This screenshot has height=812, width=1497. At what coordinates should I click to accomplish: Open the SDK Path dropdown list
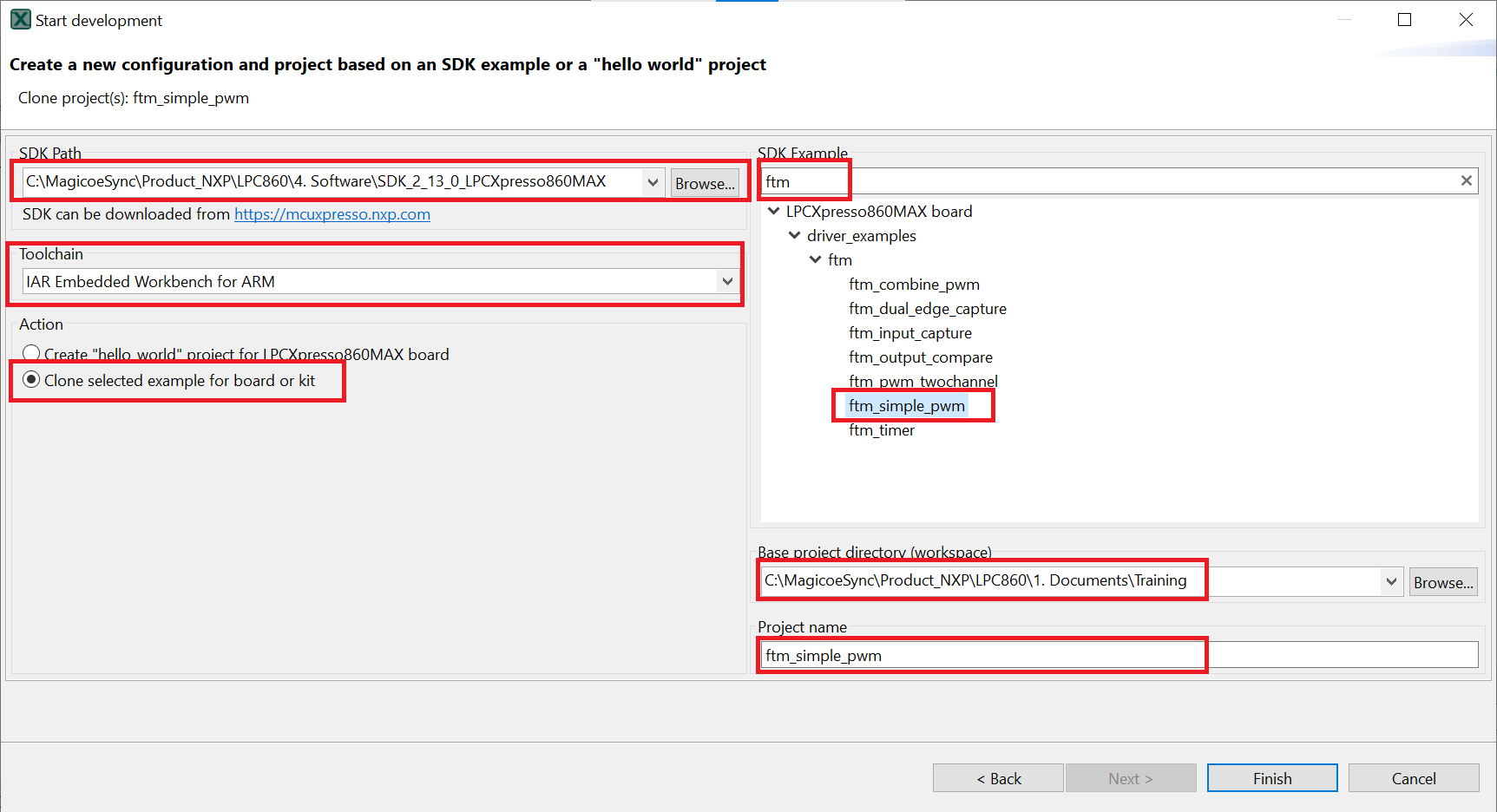pyautogui.click(x=653, y=182)
